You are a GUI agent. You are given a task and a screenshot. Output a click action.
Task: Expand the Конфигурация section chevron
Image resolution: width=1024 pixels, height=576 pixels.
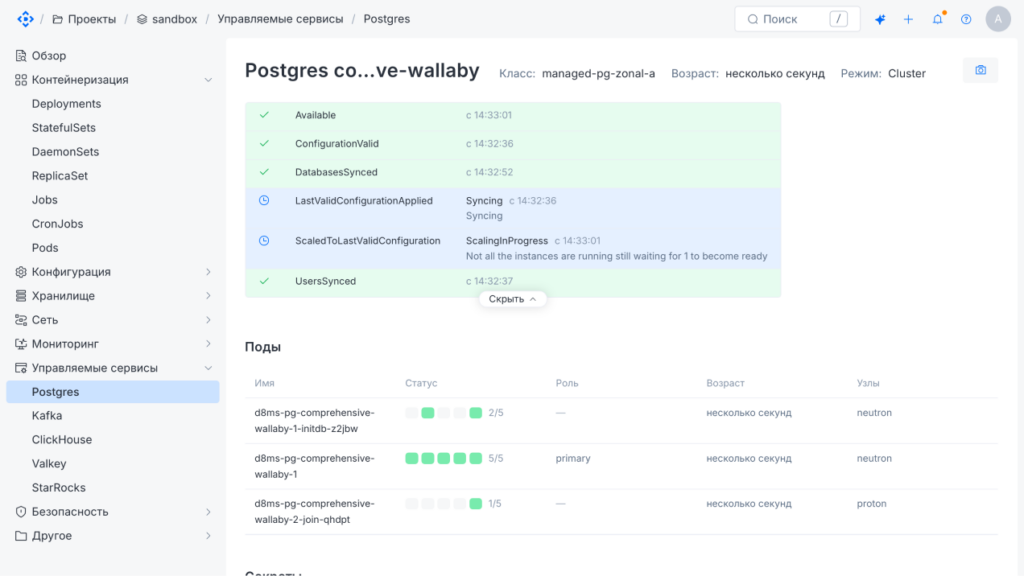(x=208, y=272)
